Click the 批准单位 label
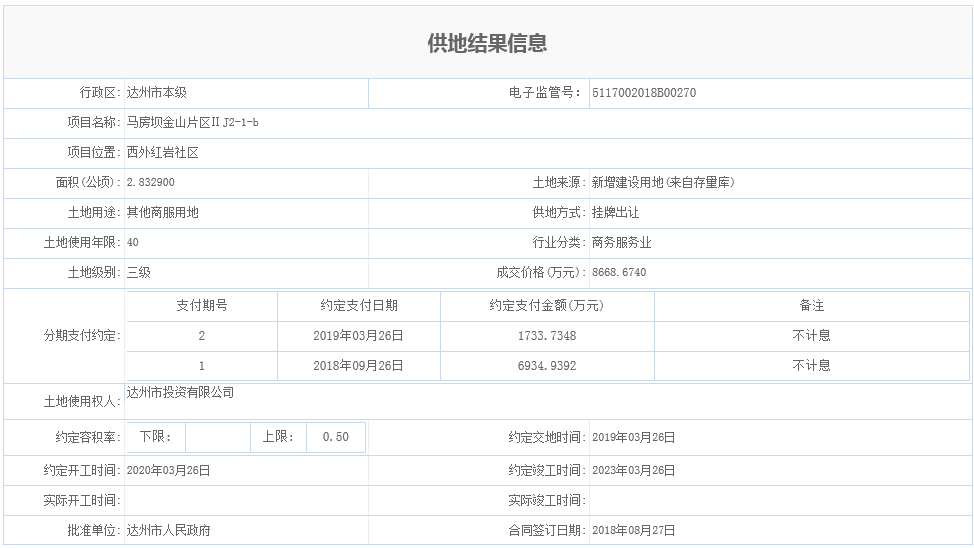The width and height of the screenshot is (974, 548). click(94, 530)
